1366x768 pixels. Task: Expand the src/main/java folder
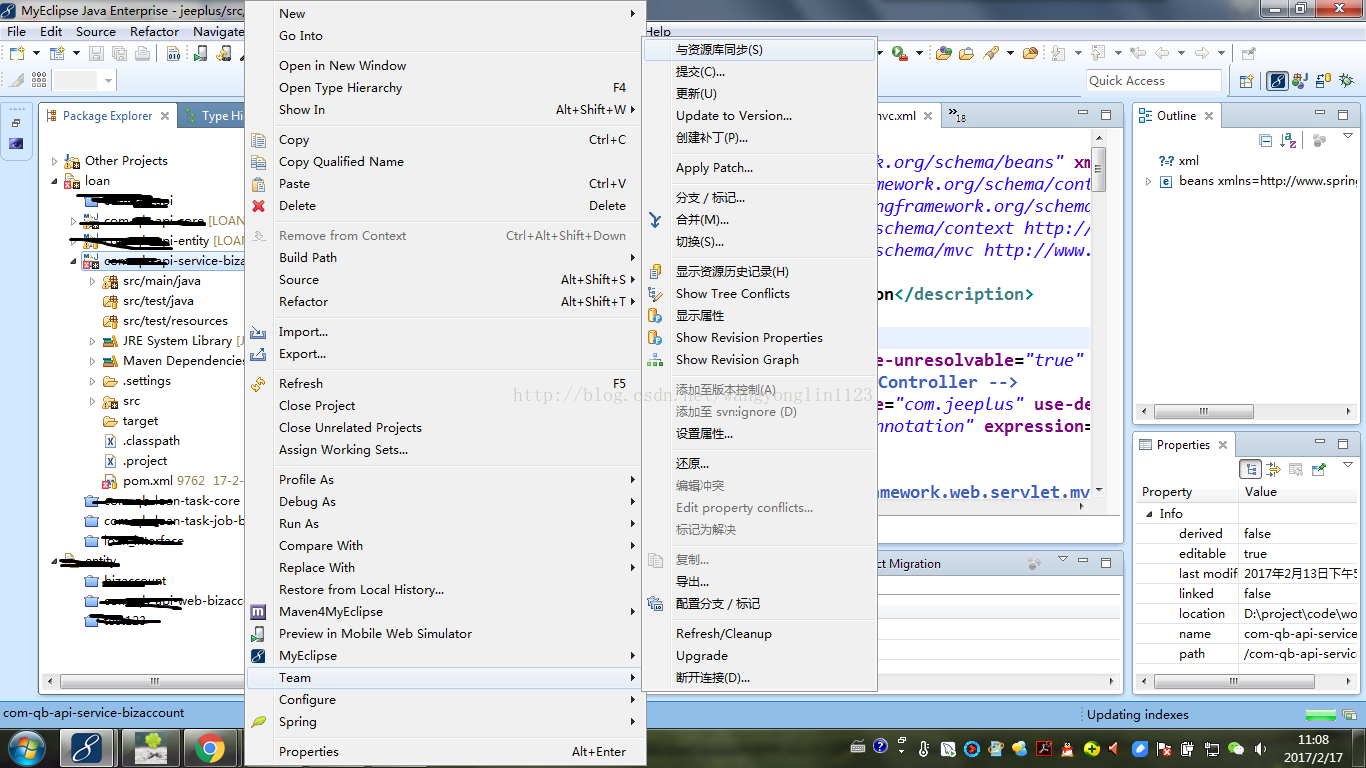point(93,281)
